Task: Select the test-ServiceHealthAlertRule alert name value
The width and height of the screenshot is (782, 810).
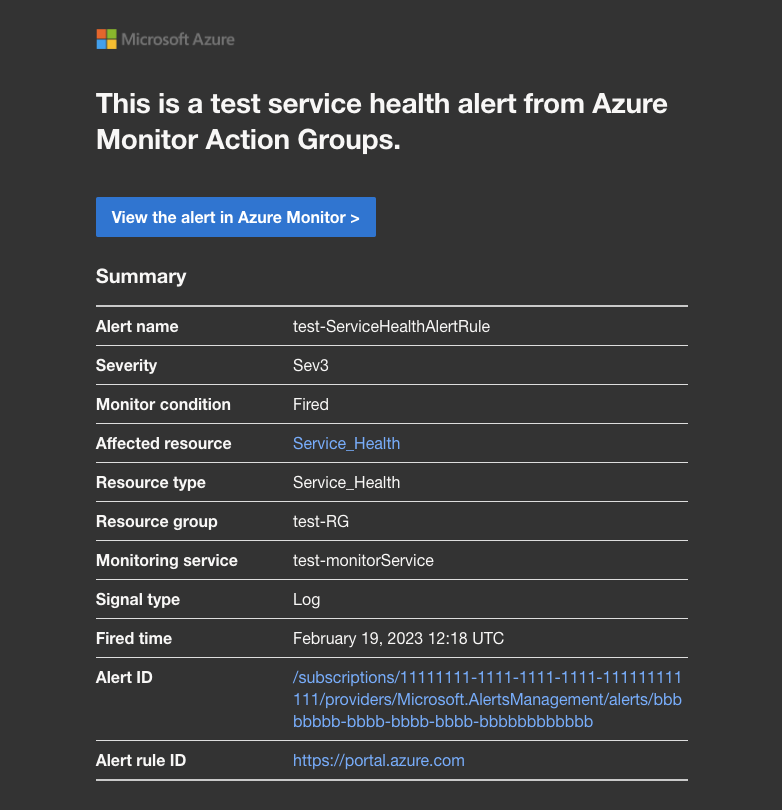Action: coord(391,326)
